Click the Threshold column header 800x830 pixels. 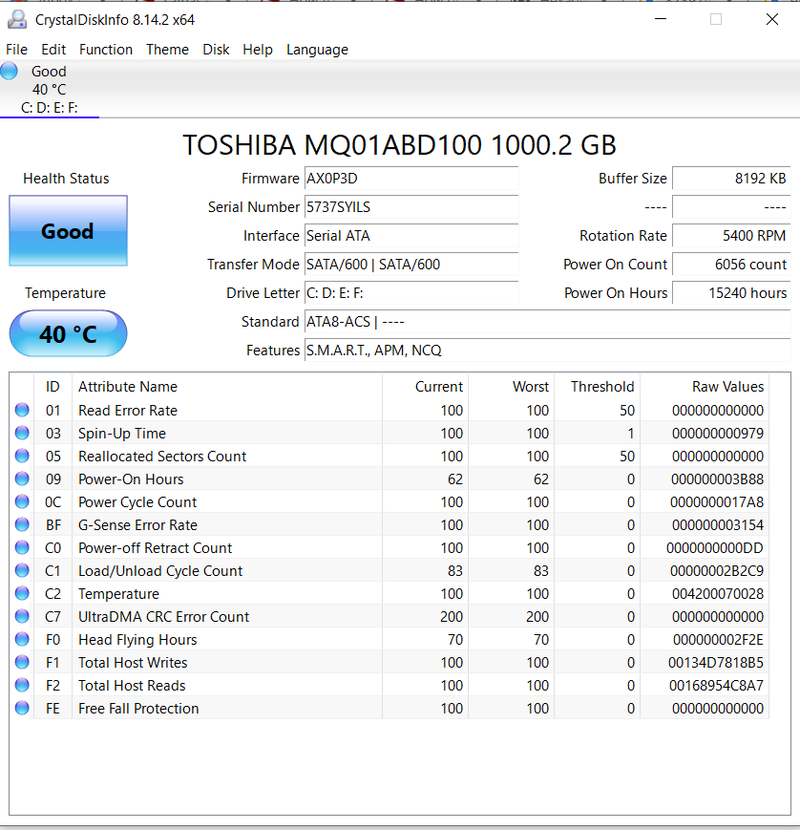click(x=597, y=387)
